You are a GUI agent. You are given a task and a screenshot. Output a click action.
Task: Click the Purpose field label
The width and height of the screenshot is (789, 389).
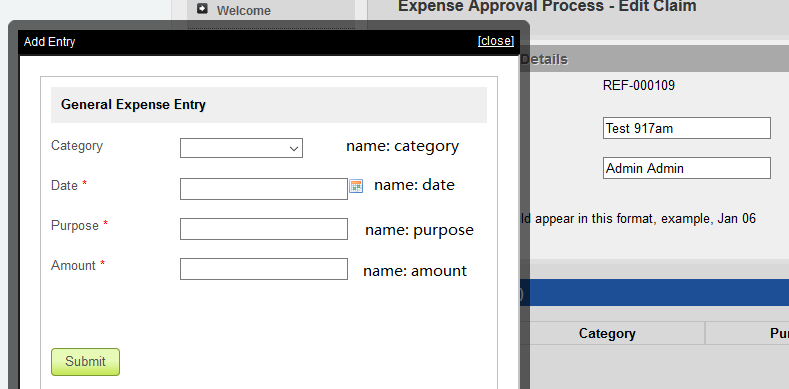[x=75, y=225]
